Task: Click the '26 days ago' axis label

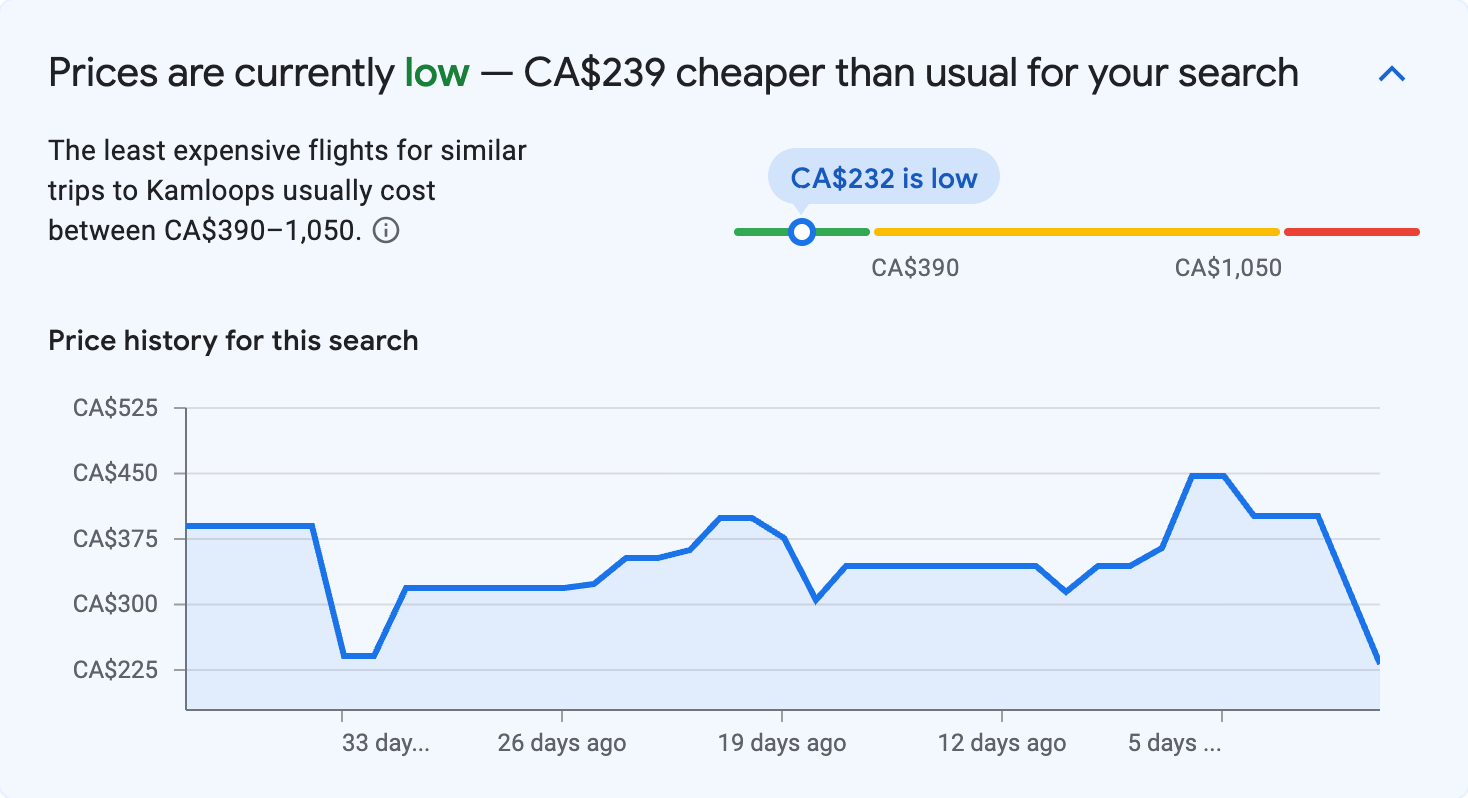Action: tap(561, 743)
